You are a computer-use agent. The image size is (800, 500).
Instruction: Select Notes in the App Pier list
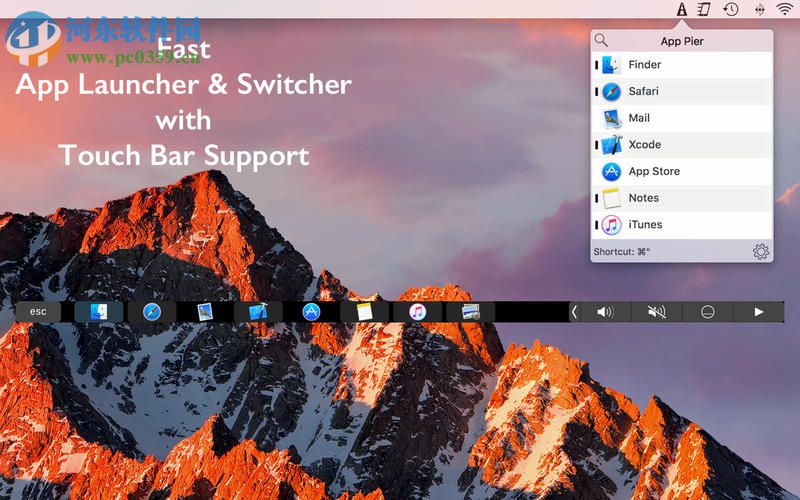(x=682, y=198)
